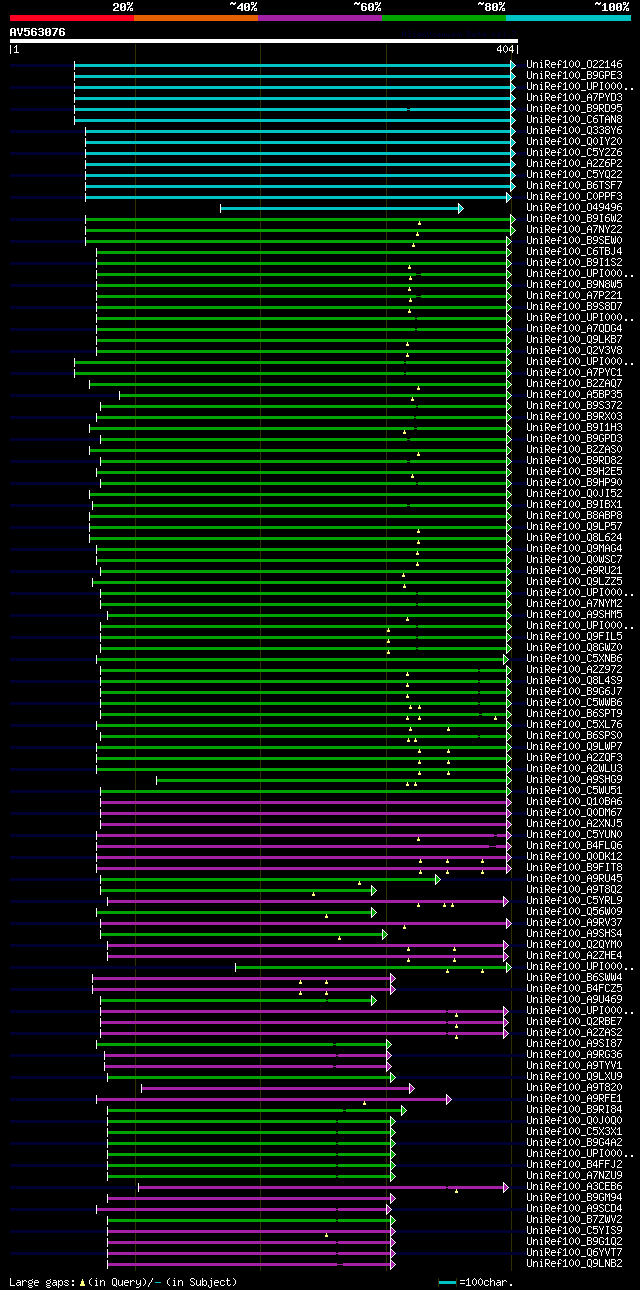640x1290 pixels.
Task: Select label UniRef100_Q2V3V8
Action: (x=574, y=350)
